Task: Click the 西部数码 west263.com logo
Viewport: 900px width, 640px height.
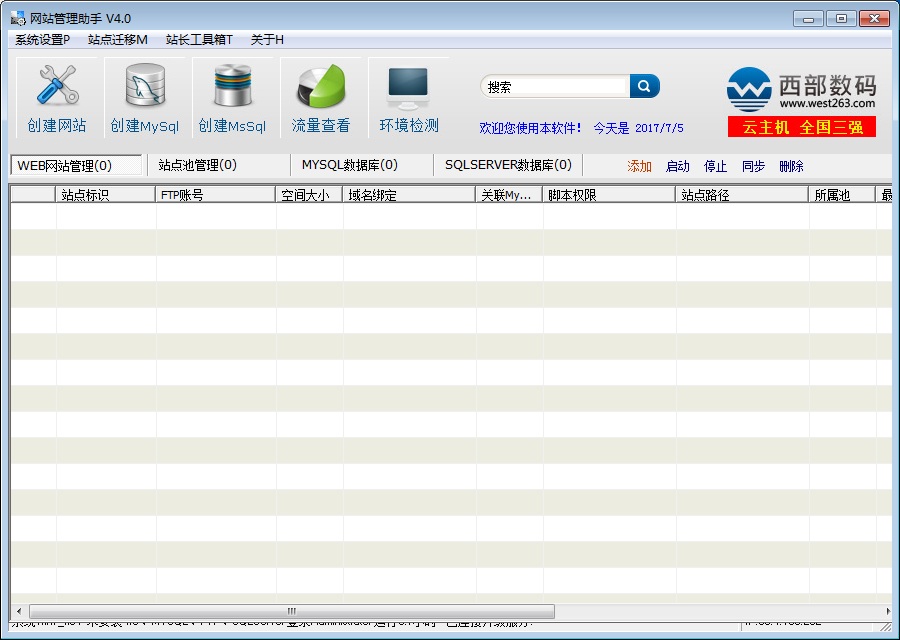Action: pos(801,90)
